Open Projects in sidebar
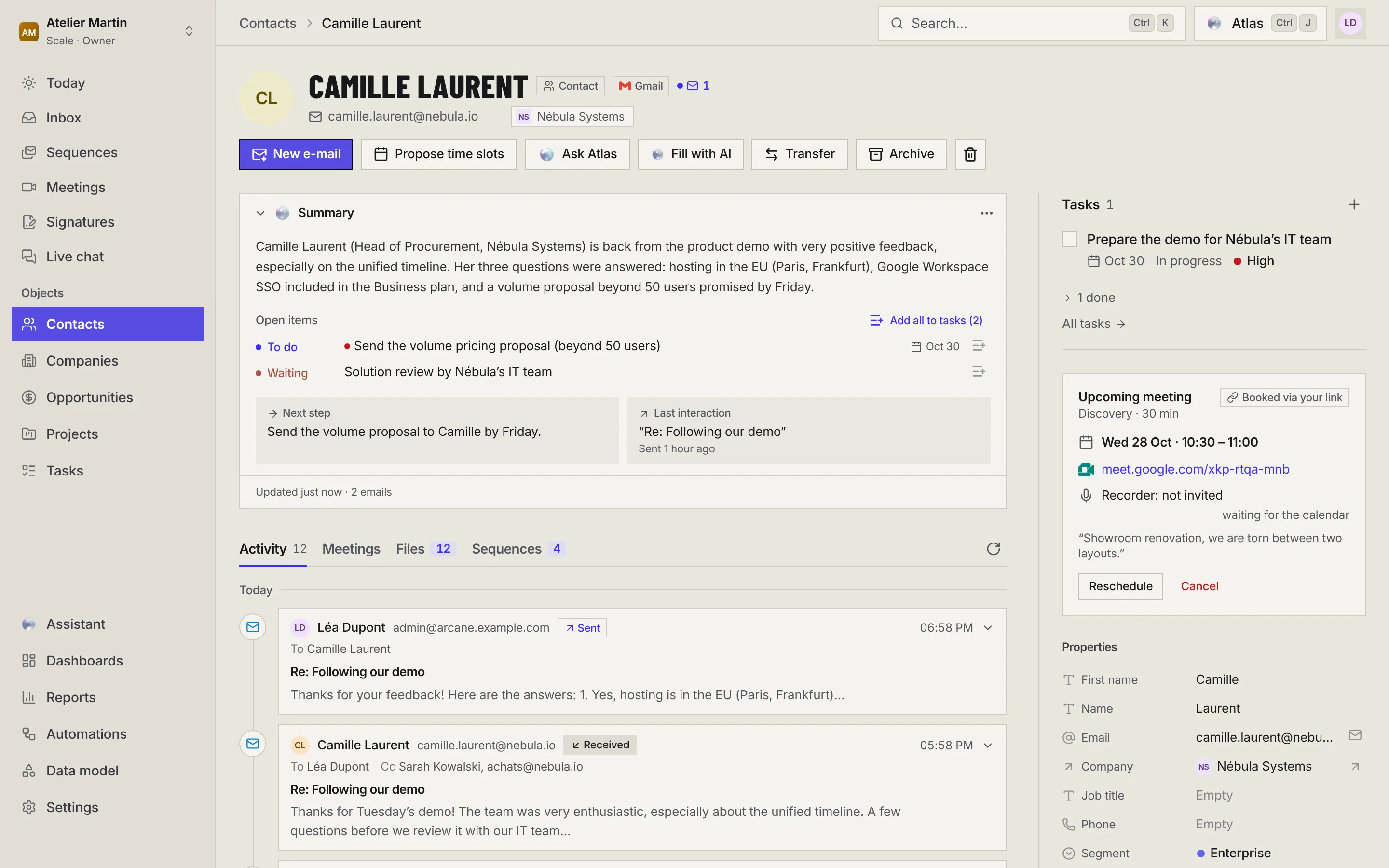 pyautogui.click(x=108, y=434)
